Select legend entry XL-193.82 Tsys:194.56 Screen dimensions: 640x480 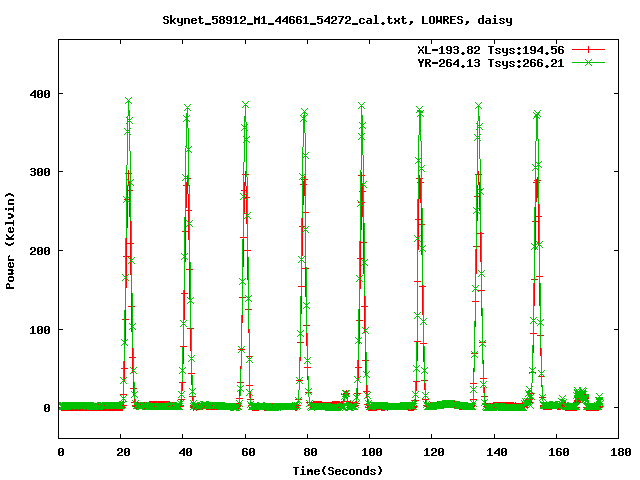(x=490, y=50)
